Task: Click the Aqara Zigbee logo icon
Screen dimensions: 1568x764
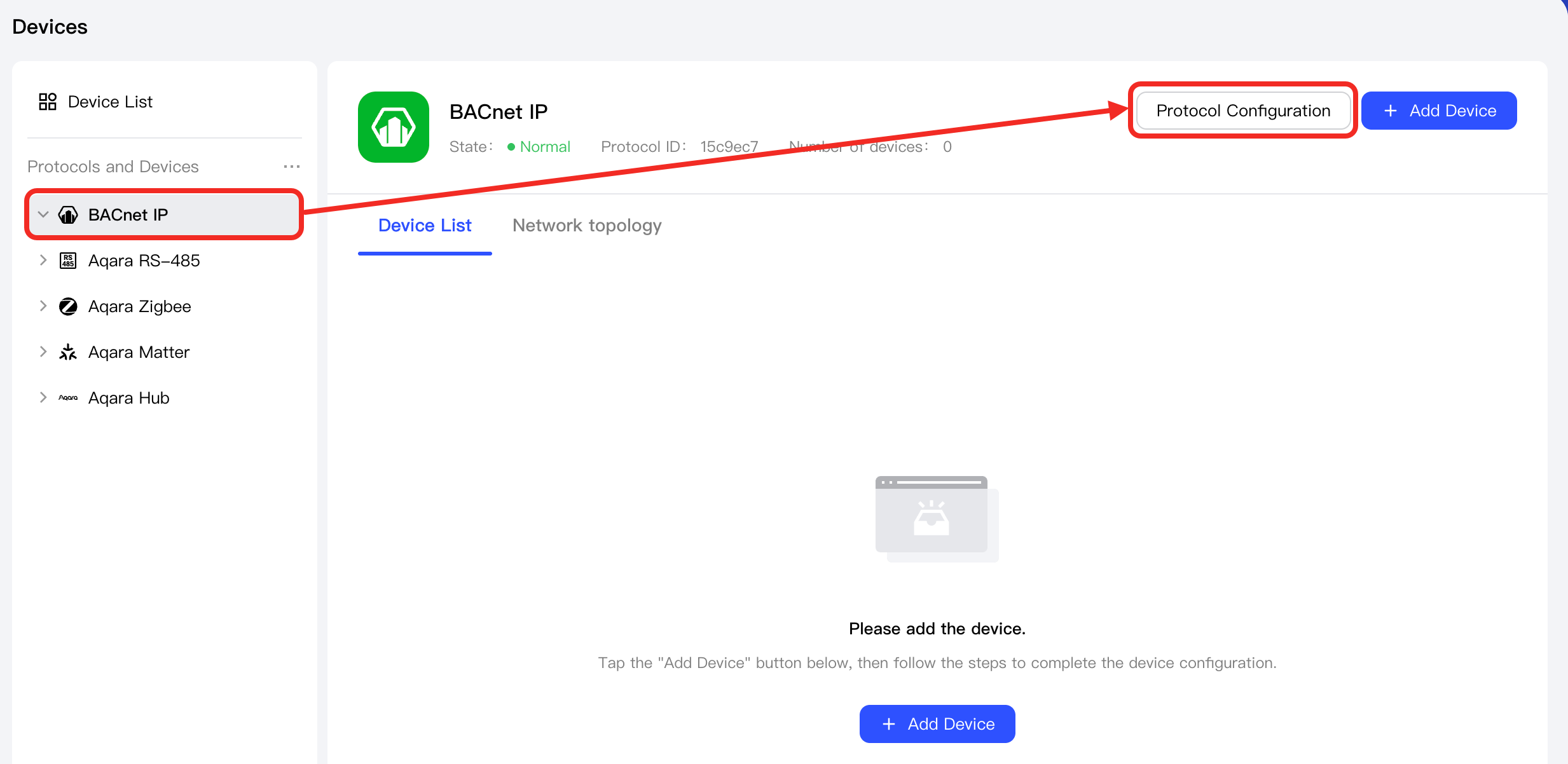Action: pos(68,306)
